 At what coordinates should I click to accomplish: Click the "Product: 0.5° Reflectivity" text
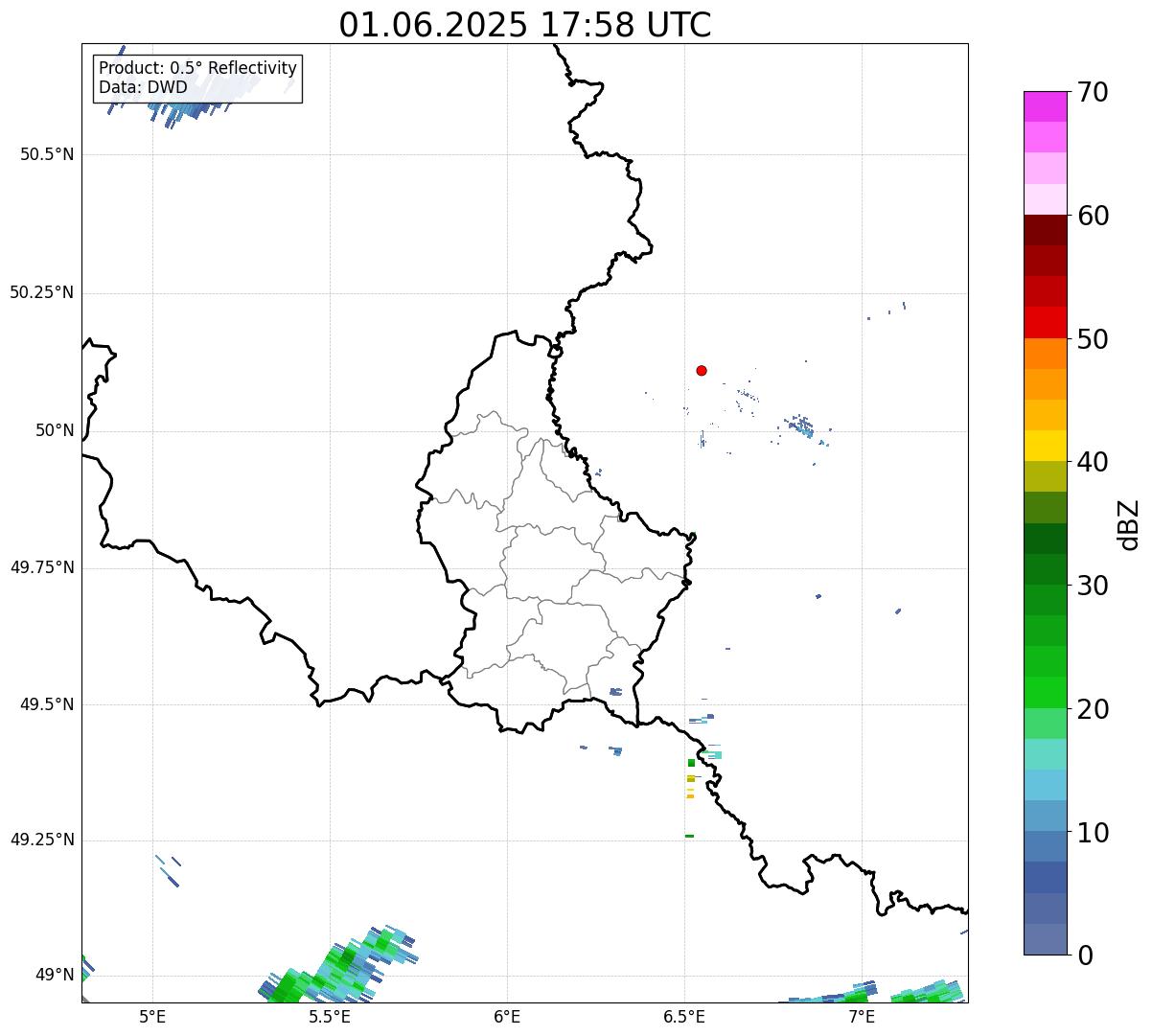click(x=197, y=69)
